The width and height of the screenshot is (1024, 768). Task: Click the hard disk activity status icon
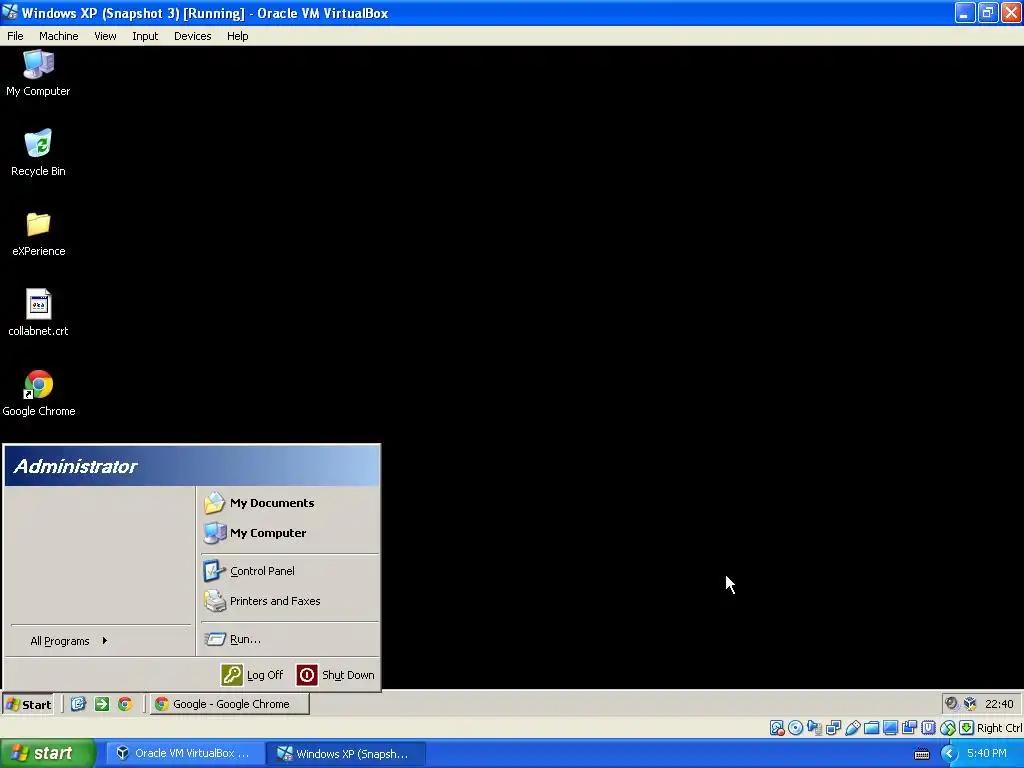(x=776, y=728)
